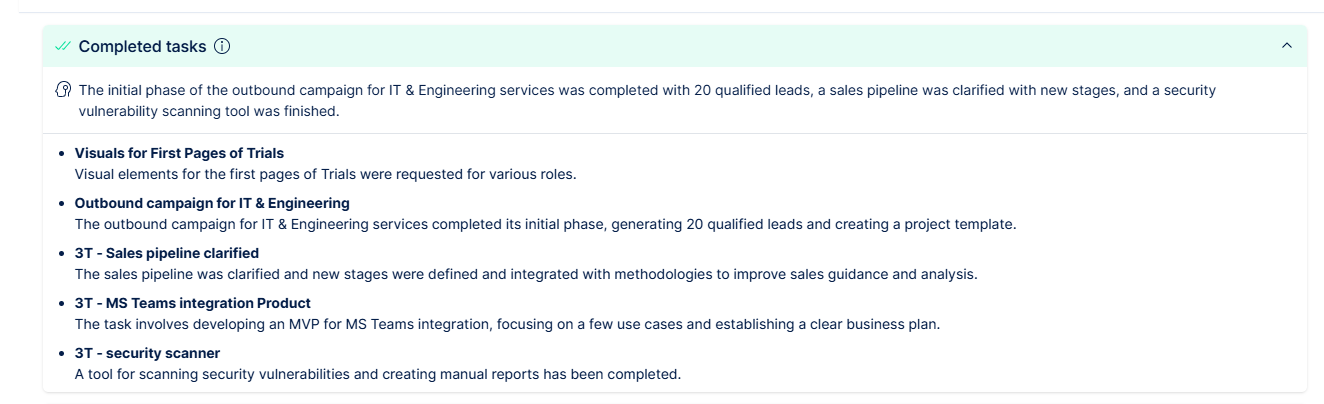Click description about scanning security vulnerabilities
1324x404 pixels.
(377, 374)
